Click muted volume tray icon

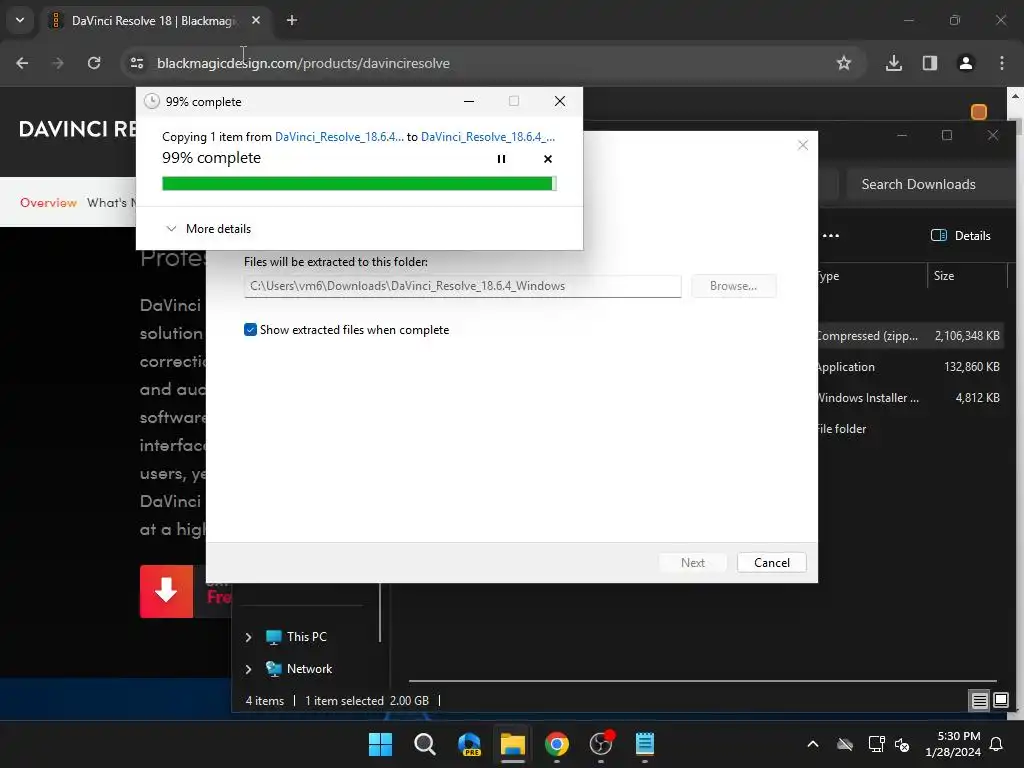[903, 744]
